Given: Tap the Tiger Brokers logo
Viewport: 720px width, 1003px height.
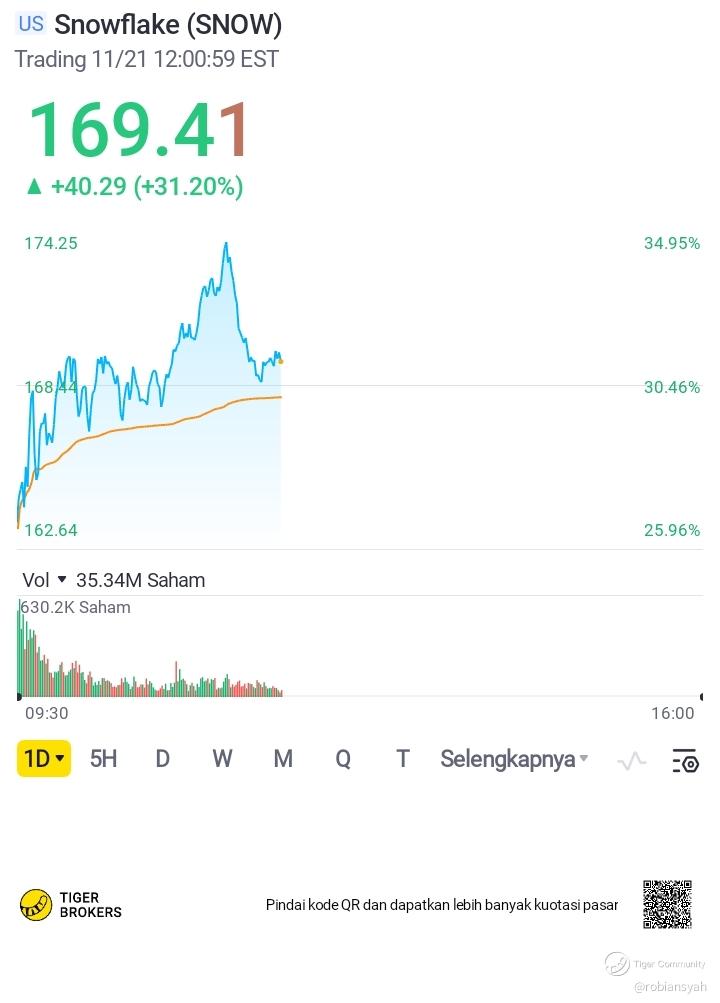Looking at the screenshot, I should click(36, 905).
